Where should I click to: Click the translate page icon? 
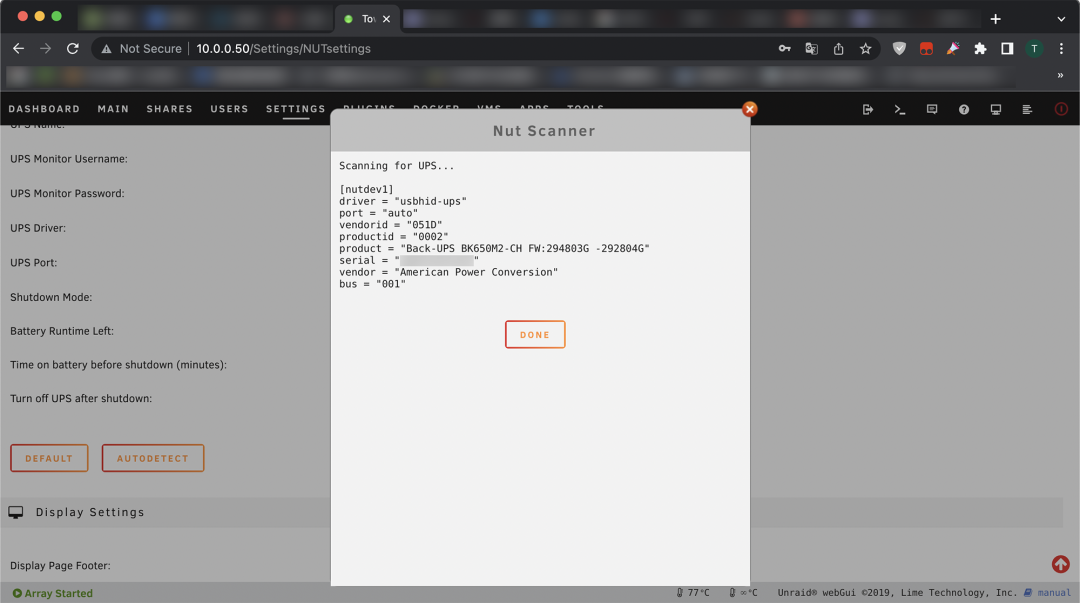(811, 48)
